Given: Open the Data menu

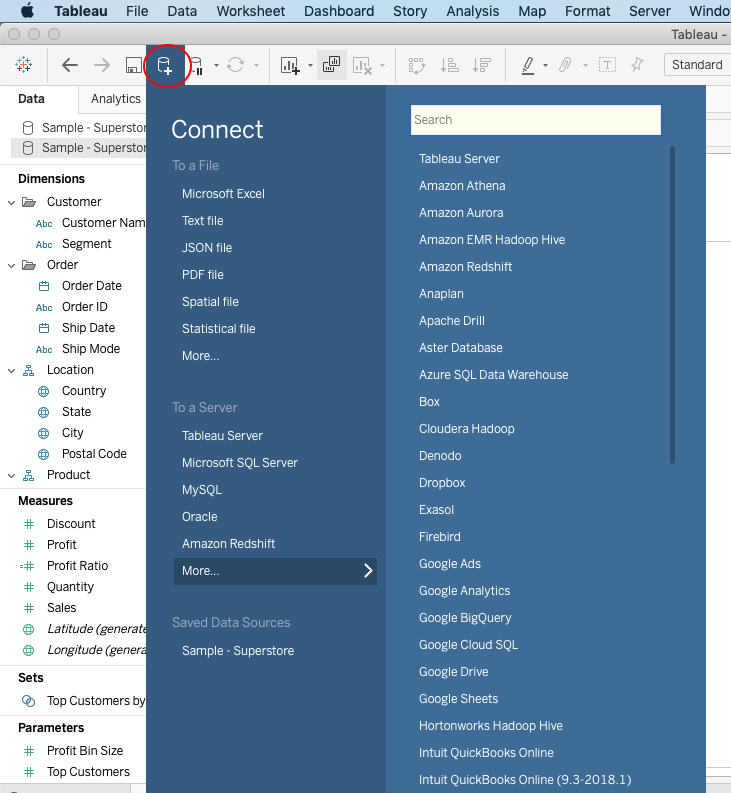Looking at the screenshot, I should [x=182, y=11].
